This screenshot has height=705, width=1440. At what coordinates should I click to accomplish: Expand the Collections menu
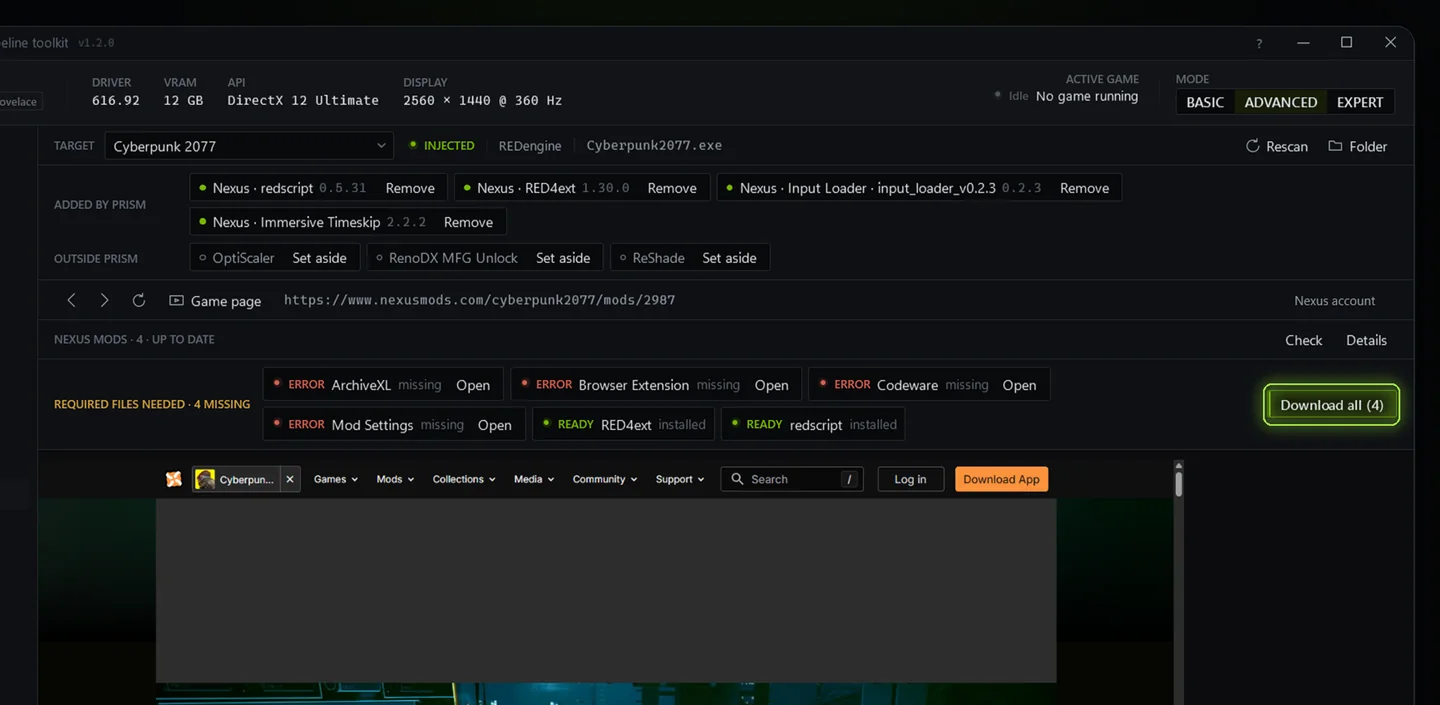pyautogui.click(x=464, y=479)
